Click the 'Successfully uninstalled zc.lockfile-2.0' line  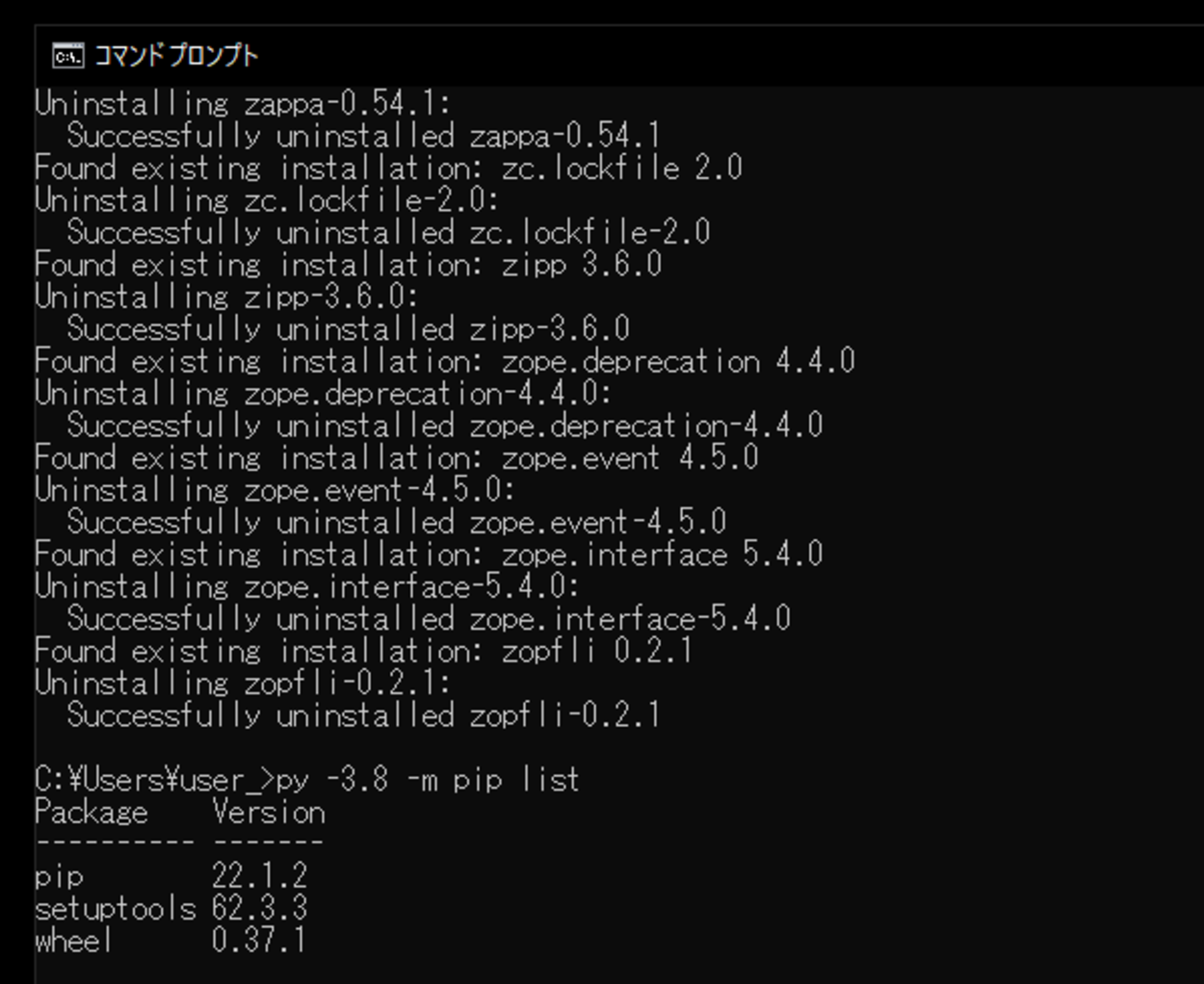pos(388,232)
